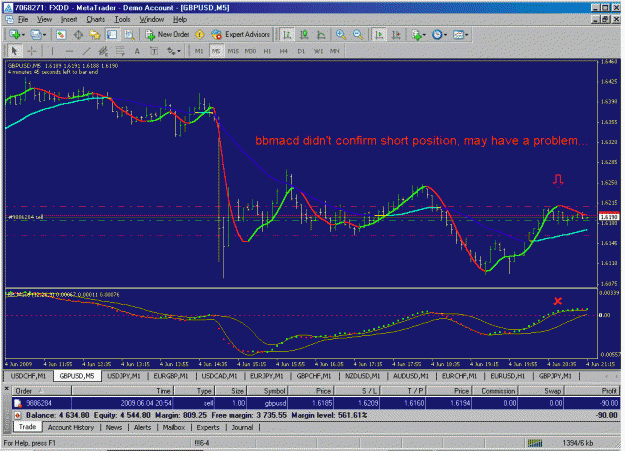Viewport: 625px width, 451px height.
Task: Select the Horizontal Line tool
Action: pyautogui.click(x=69, y=51)
